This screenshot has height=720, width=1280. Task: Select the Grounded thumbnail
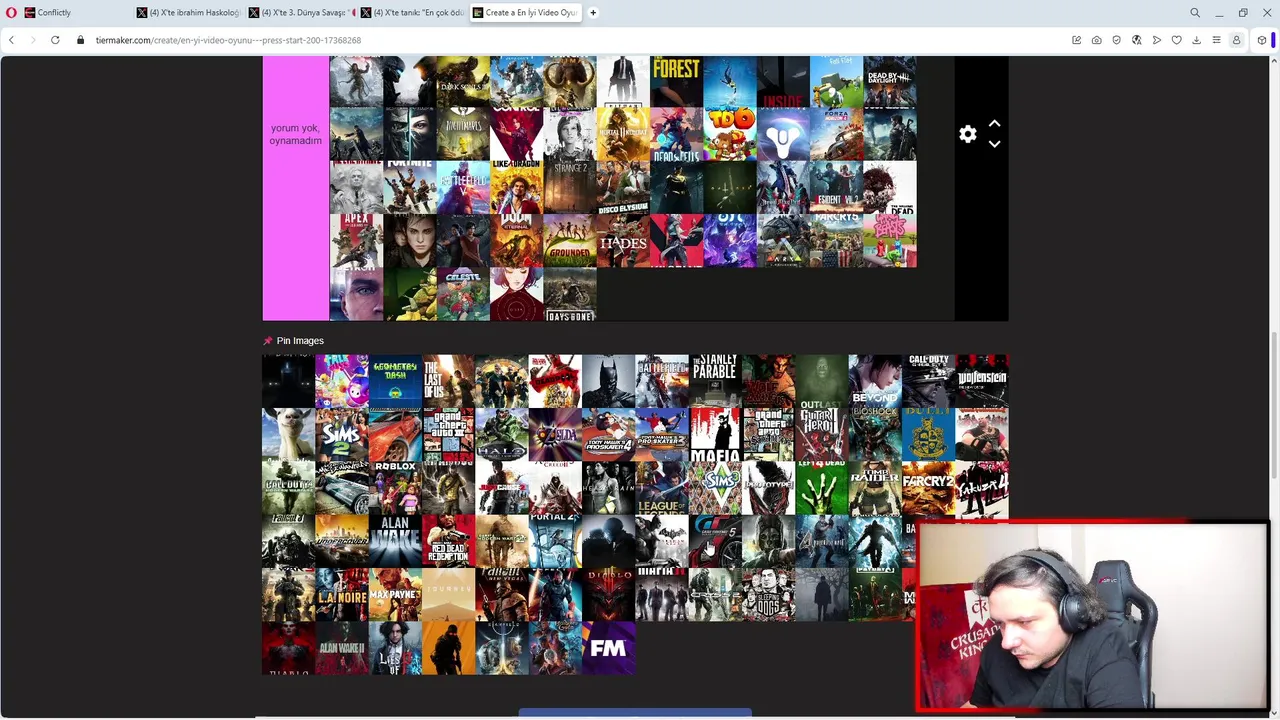pos(570,241)
